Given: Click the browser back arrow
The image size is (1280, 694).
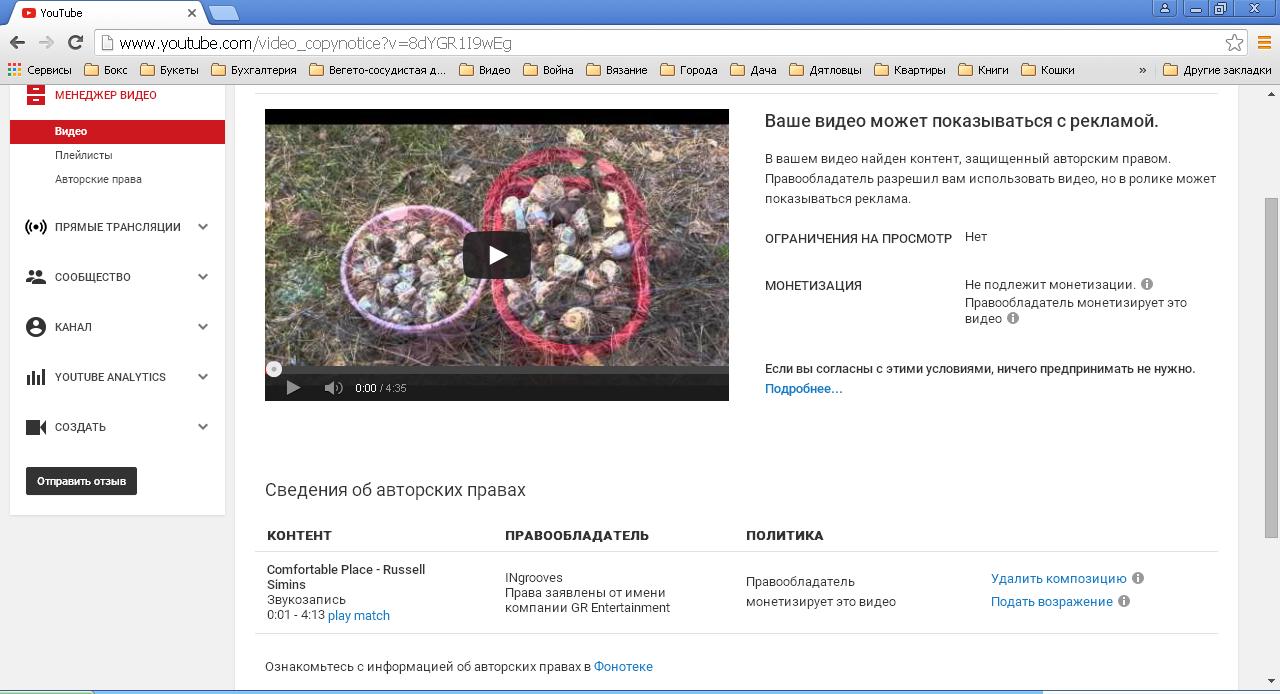Looking at the screenshot, I should tap(17, 43).
